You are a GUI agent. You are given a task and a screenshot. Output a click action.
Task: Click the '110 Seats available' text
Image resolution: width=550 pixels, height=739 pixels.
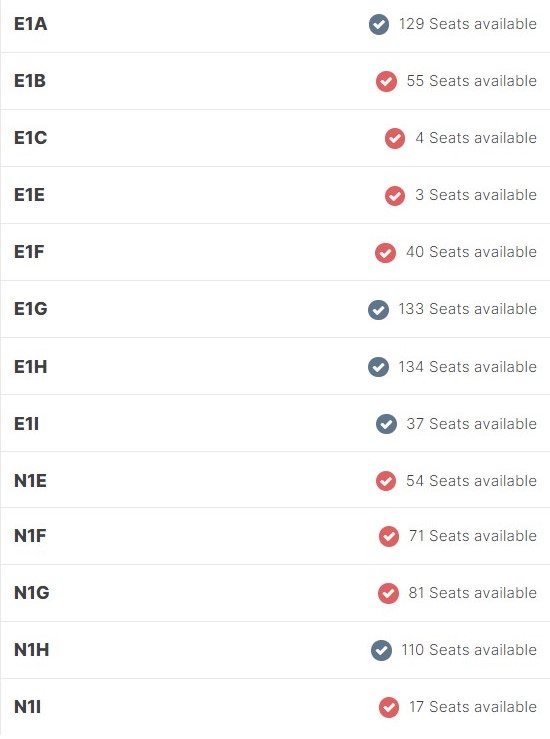tap(469, 649)
